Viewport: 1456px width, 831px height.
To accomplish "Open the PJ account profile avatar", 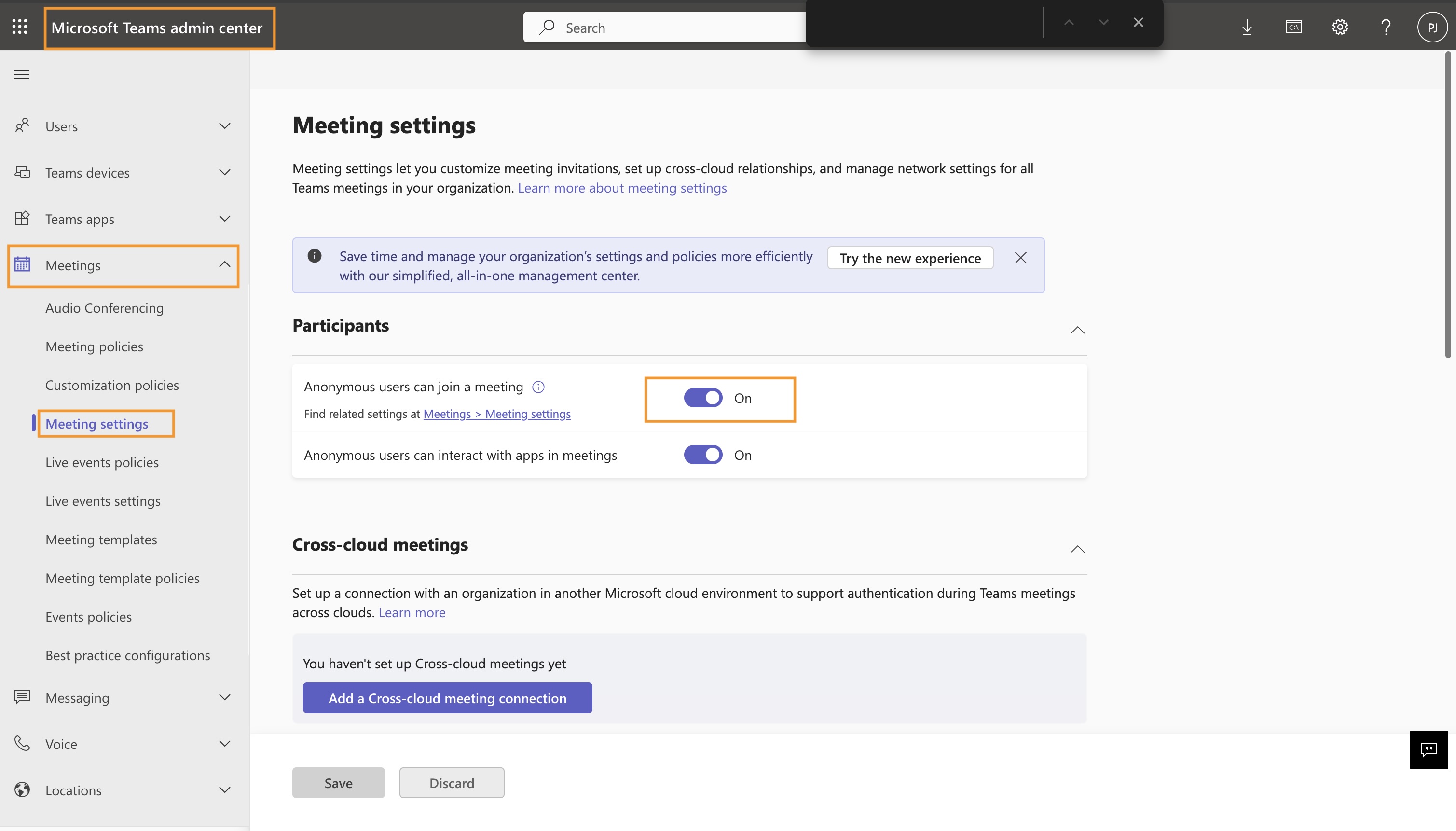I will pos(1432,27).
